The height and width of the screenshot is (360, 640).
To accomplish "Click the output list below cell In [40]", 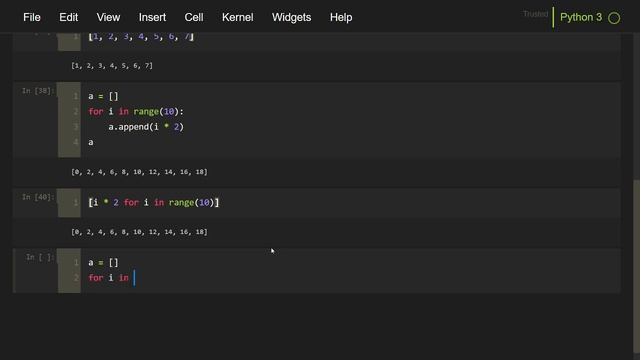I will tap(139, 232).
